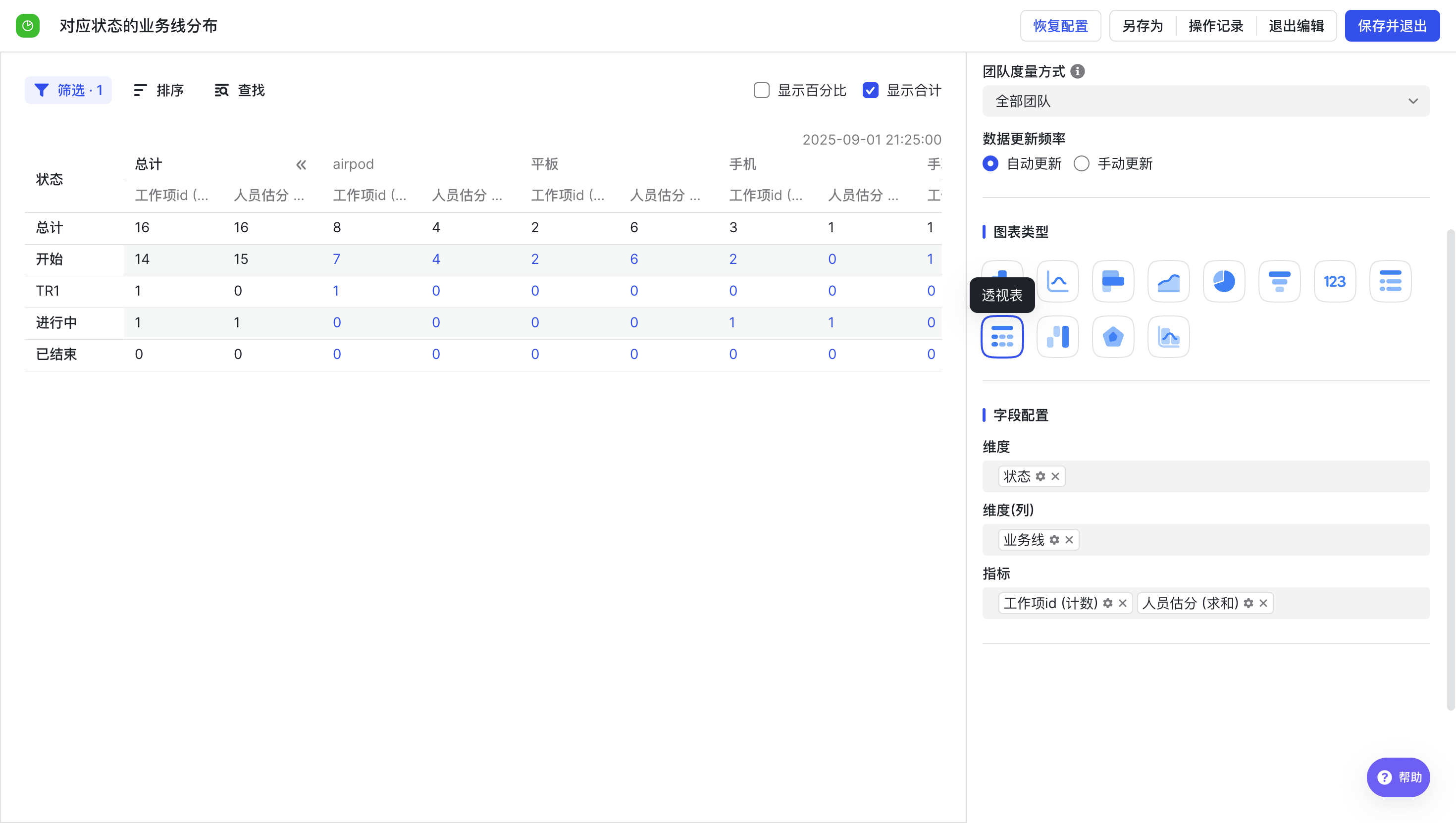
Task: Click value 1 in 进行中 手机 工作项id cell
Action: 732,322
